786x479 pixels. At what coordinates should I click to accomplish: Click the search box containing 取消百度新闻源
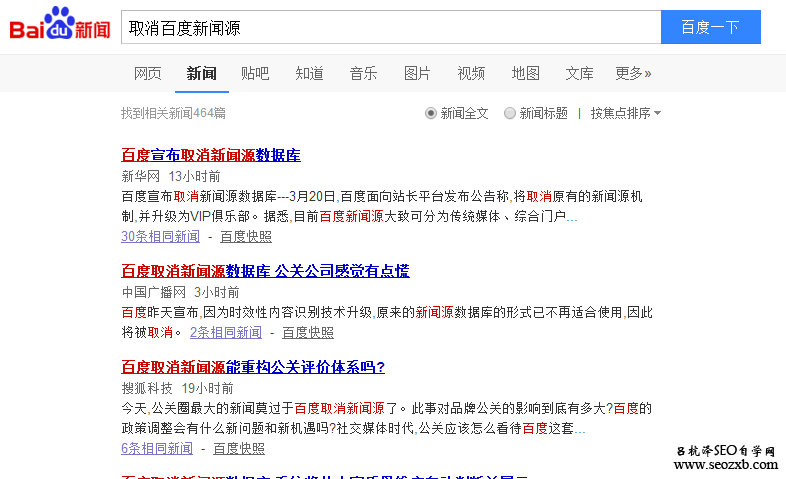pos(391,27)
